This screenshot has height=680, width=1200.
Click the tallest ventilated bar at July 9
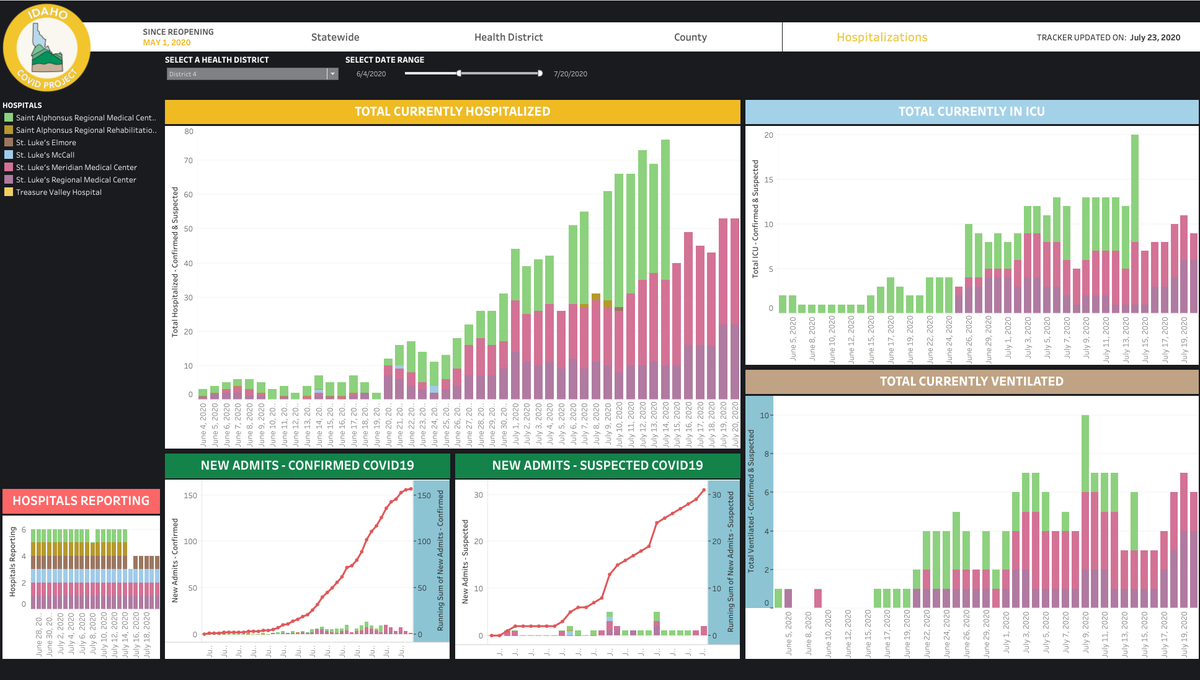point(1085,511)
